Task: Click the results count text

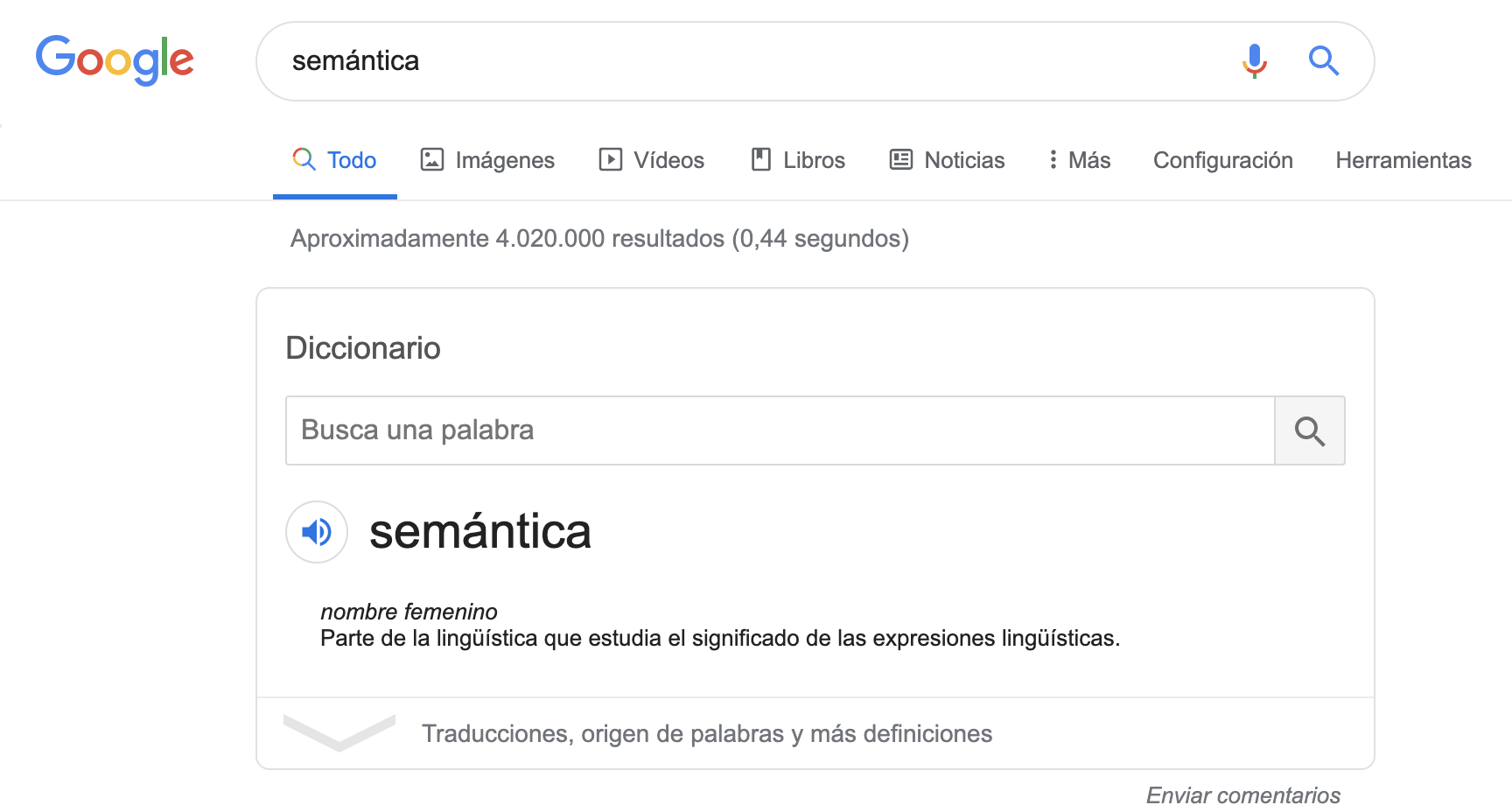Action: (599, 238)
